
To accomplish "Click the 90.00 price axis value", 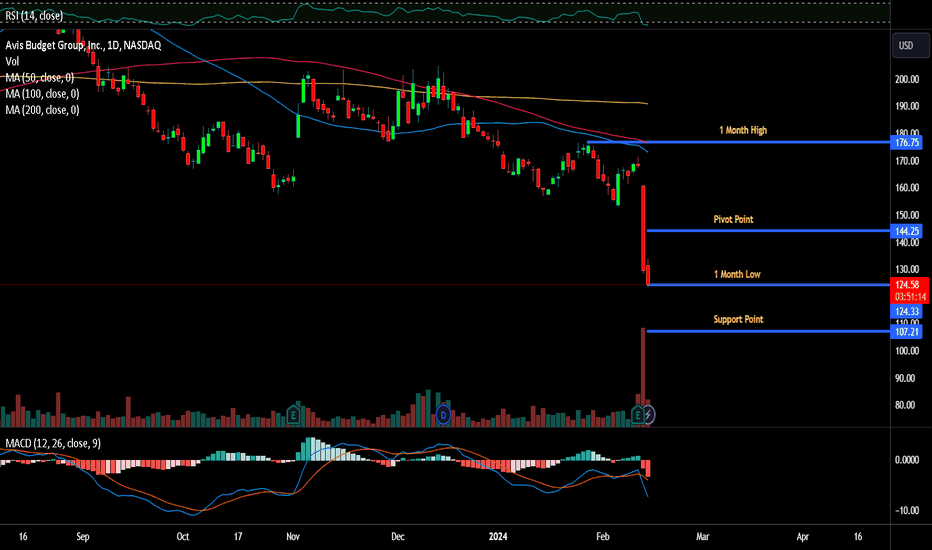I will tap(905, 378).
